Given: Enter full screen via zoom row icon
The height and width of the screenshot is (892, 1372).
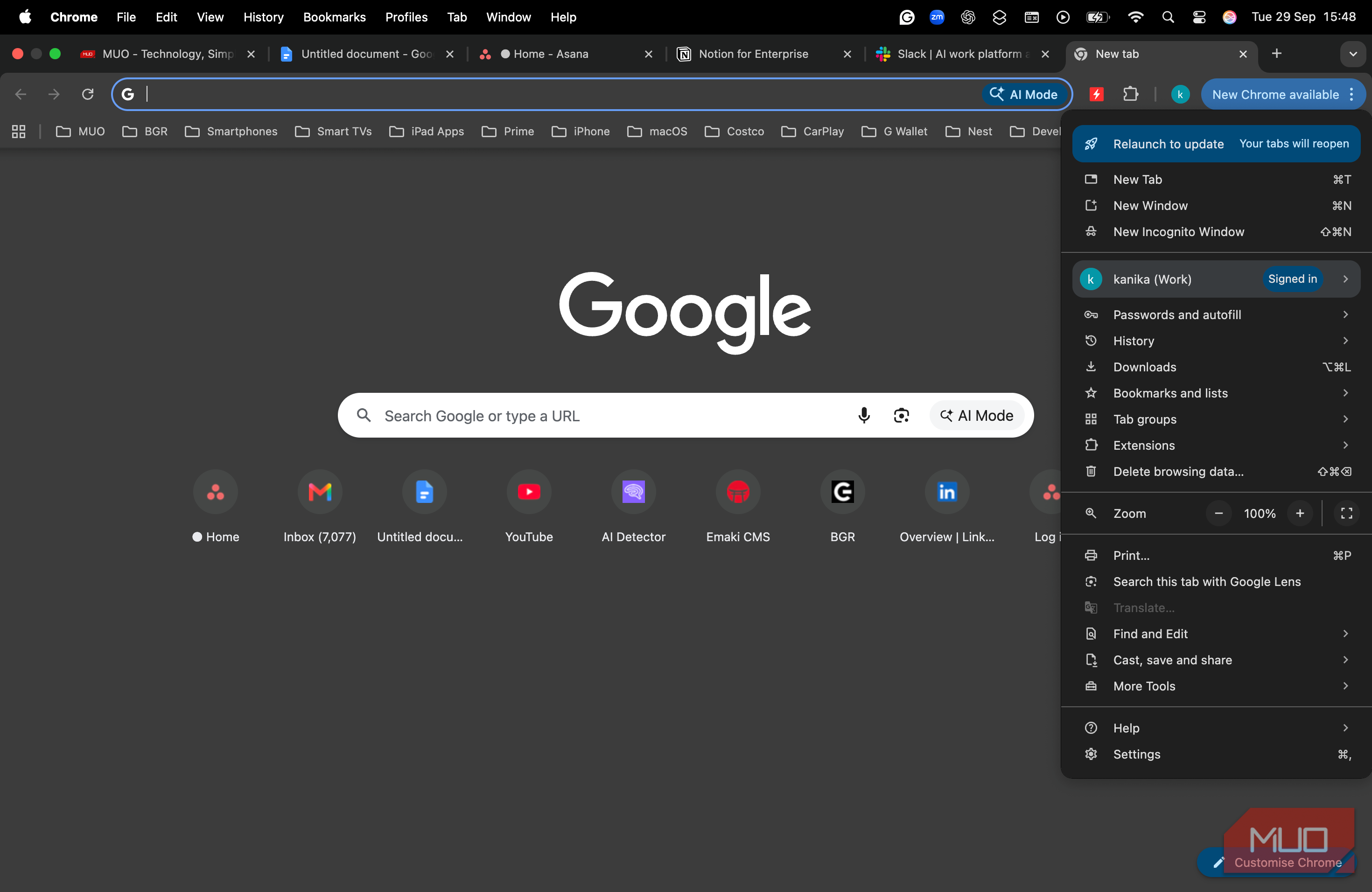Looking at the screenshot, I should pos(1347,514).
